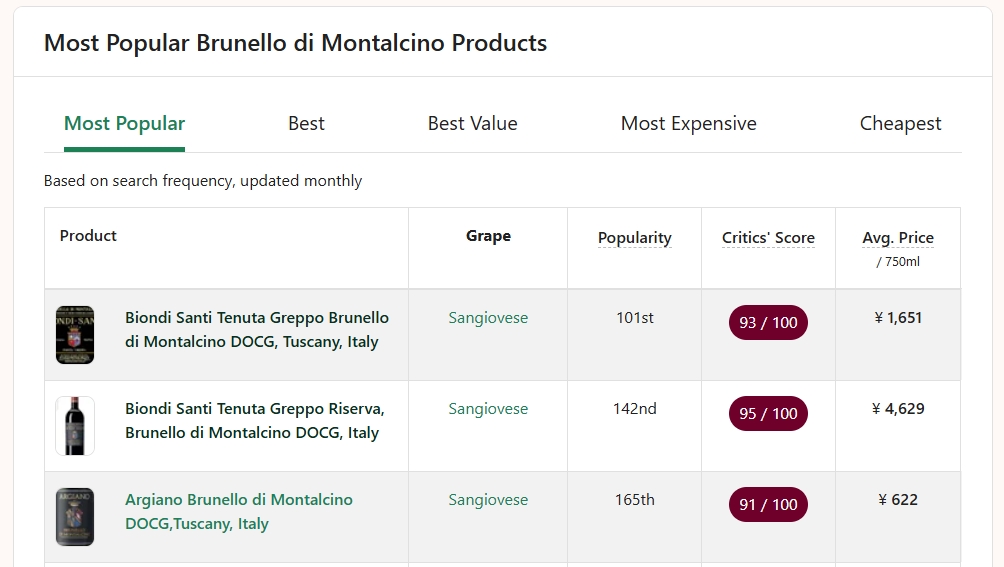The width and height of the screenshot is (1004, 567).
Task: Open Argiano Brunello di Montalcino DOCG link
Action: pos(238,512)
